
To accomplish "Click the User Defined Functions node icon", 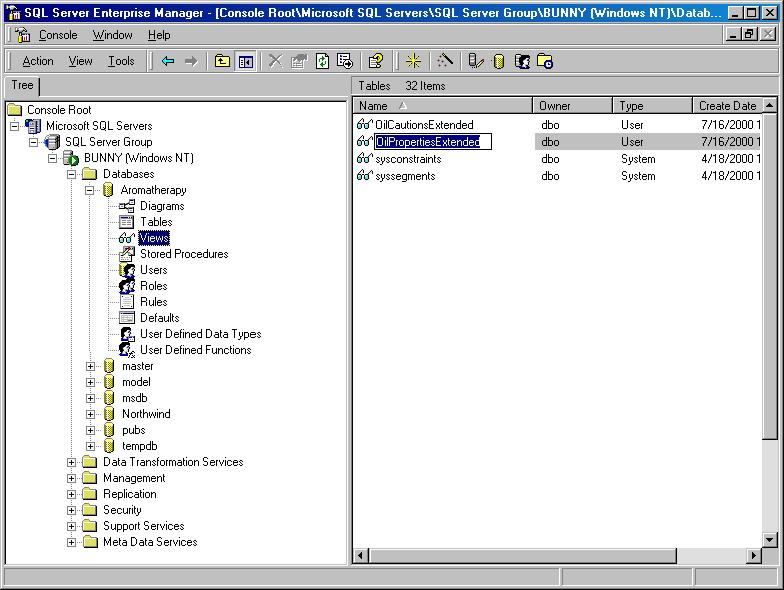I will pos(127,350).
